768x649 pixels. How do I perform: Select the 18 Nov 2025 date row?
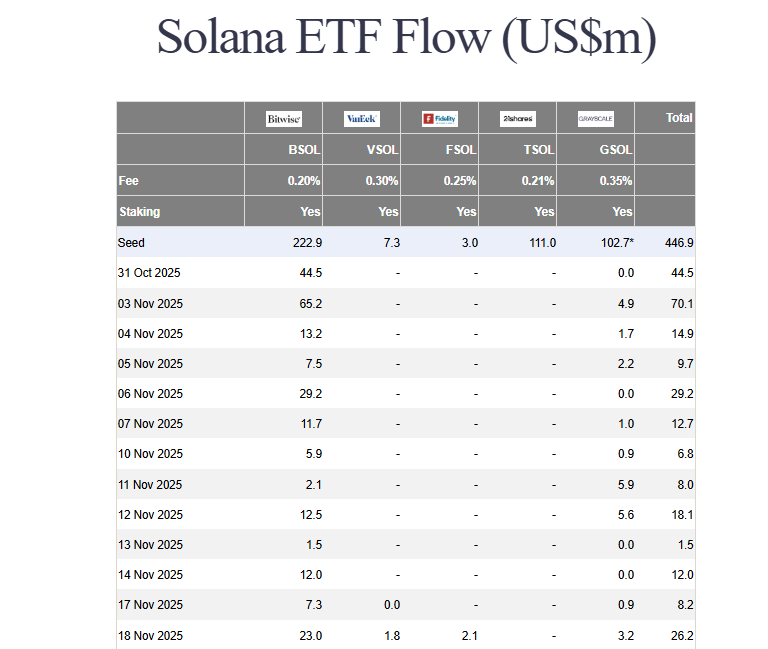coord(150,635)
